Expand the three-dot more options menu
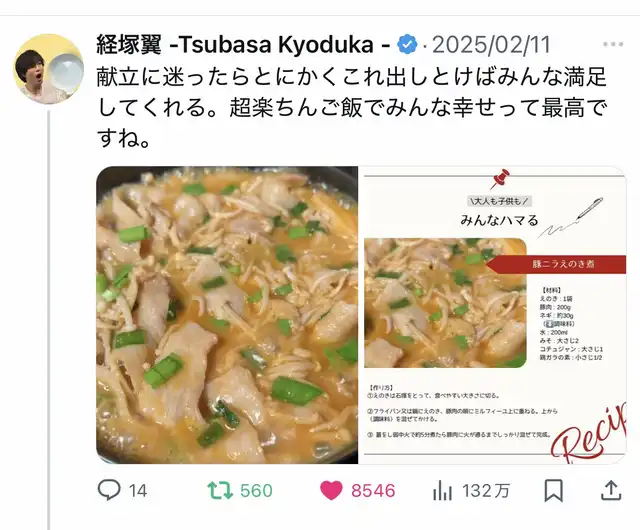 [613, 44]
